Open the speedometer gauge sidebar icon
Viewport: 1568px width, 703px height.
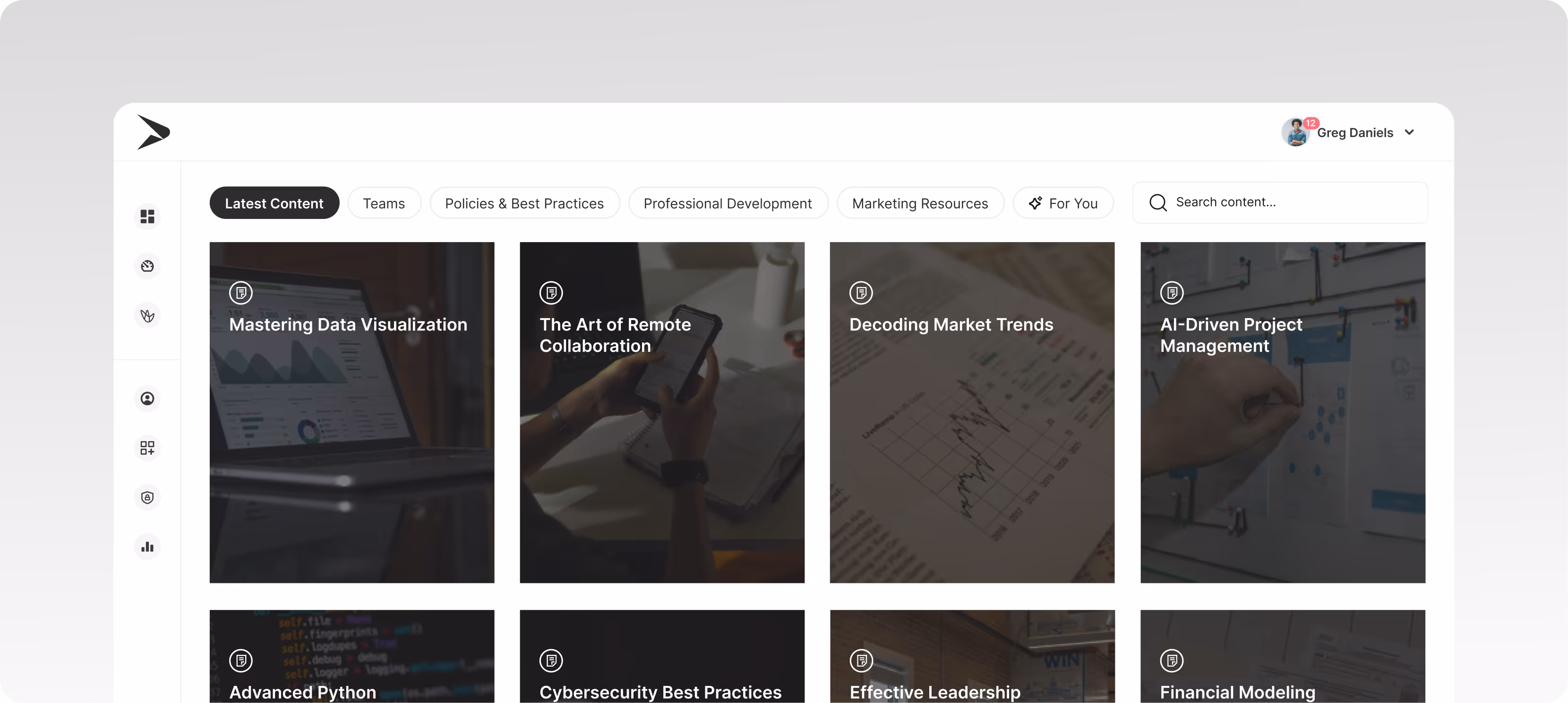pos(147,266)
